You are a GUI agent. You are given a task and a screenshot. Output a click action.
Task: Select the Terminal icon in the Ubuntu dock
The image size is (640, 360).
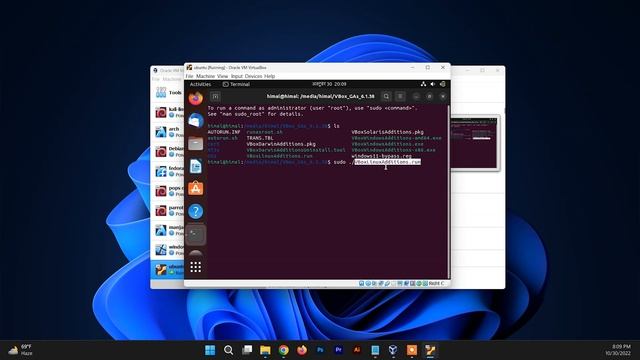click(196, 234)
